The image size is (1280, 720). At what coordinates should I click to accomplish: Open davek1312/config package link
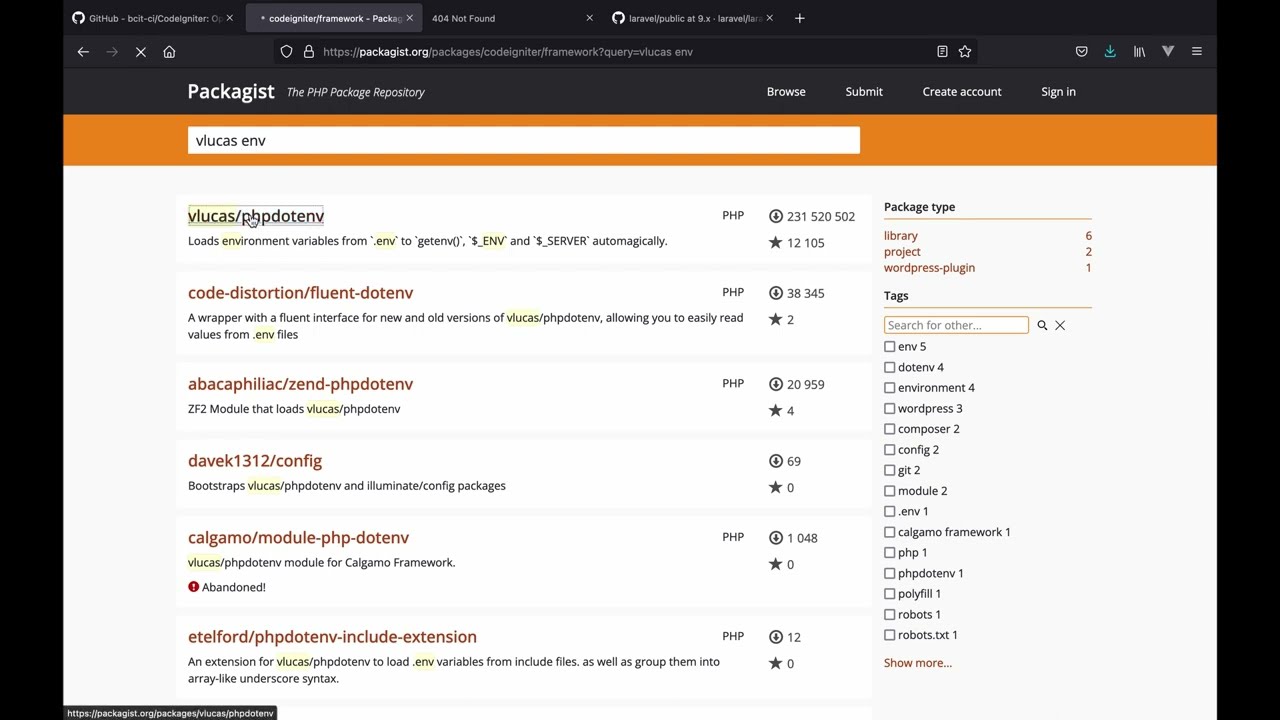point(255,461)
